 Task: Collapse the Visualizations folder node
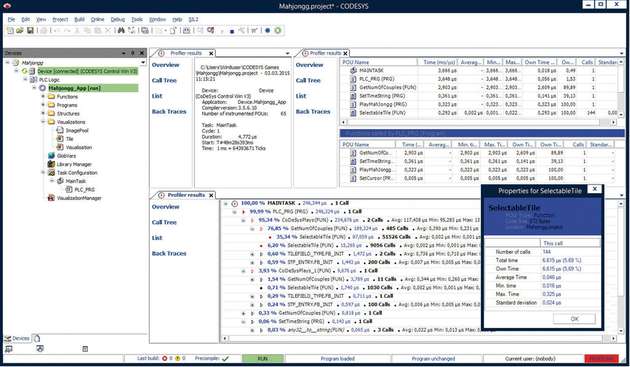[x=43, y=122]
